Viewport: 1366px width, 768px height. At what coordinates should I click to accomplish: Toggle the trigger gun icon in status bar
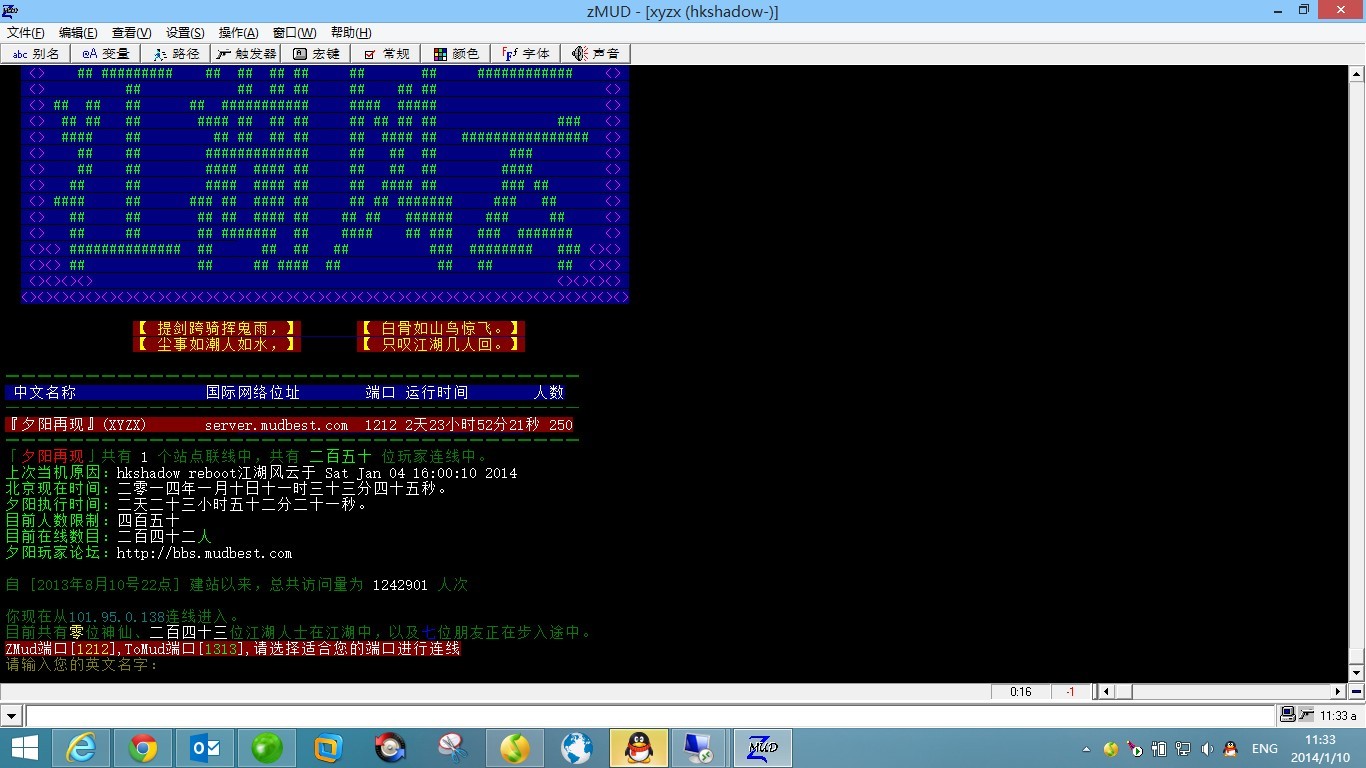(1306, 715)
